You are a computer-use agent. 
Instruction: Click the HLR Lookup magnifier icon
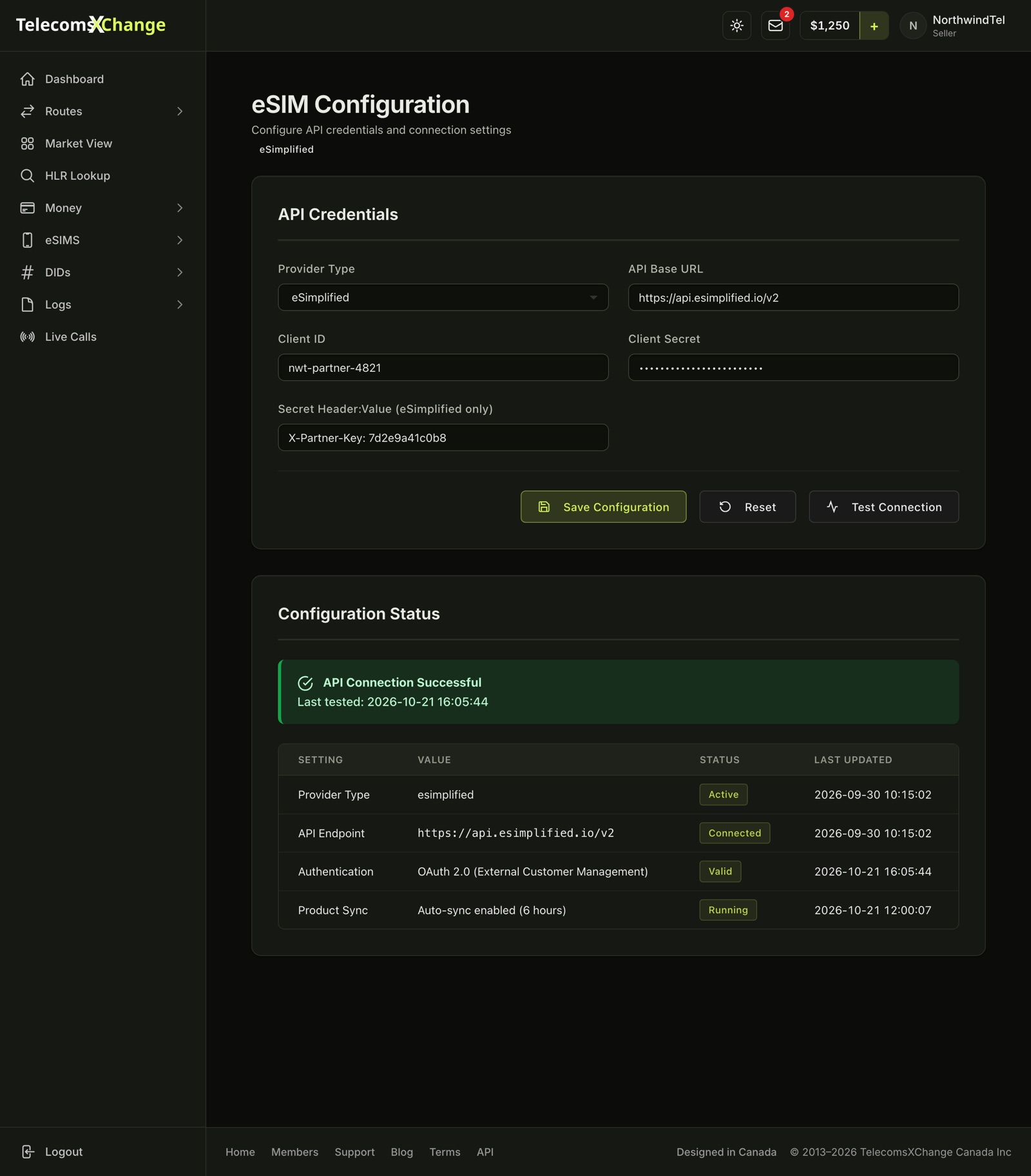point(27,175)
